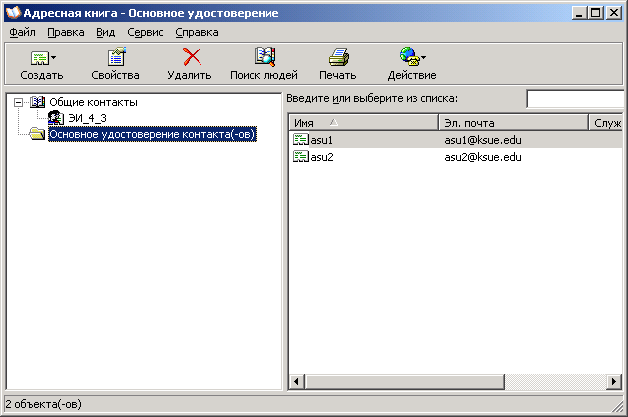Click the asu2 contact card icon
The width and height of the screenshot is (628, 417).
[x=301, y=156]
